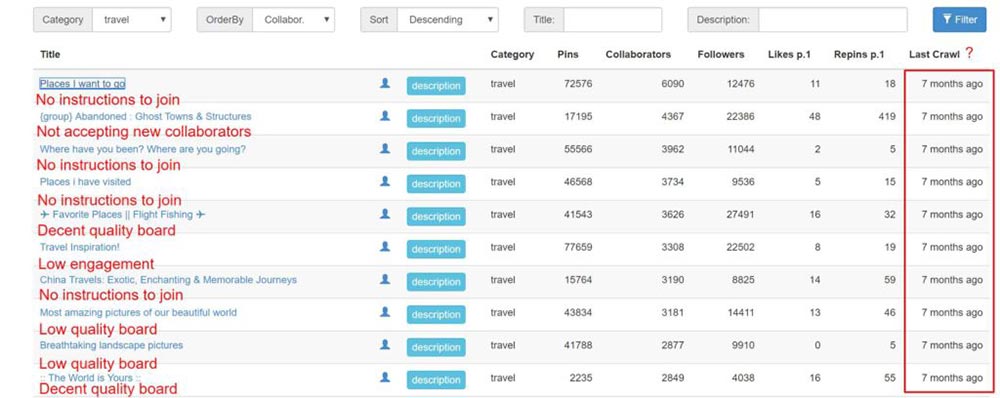This screenshot has width=1000, height=398.
Task: Click pins value 2235
Action: tap(581, 378)
